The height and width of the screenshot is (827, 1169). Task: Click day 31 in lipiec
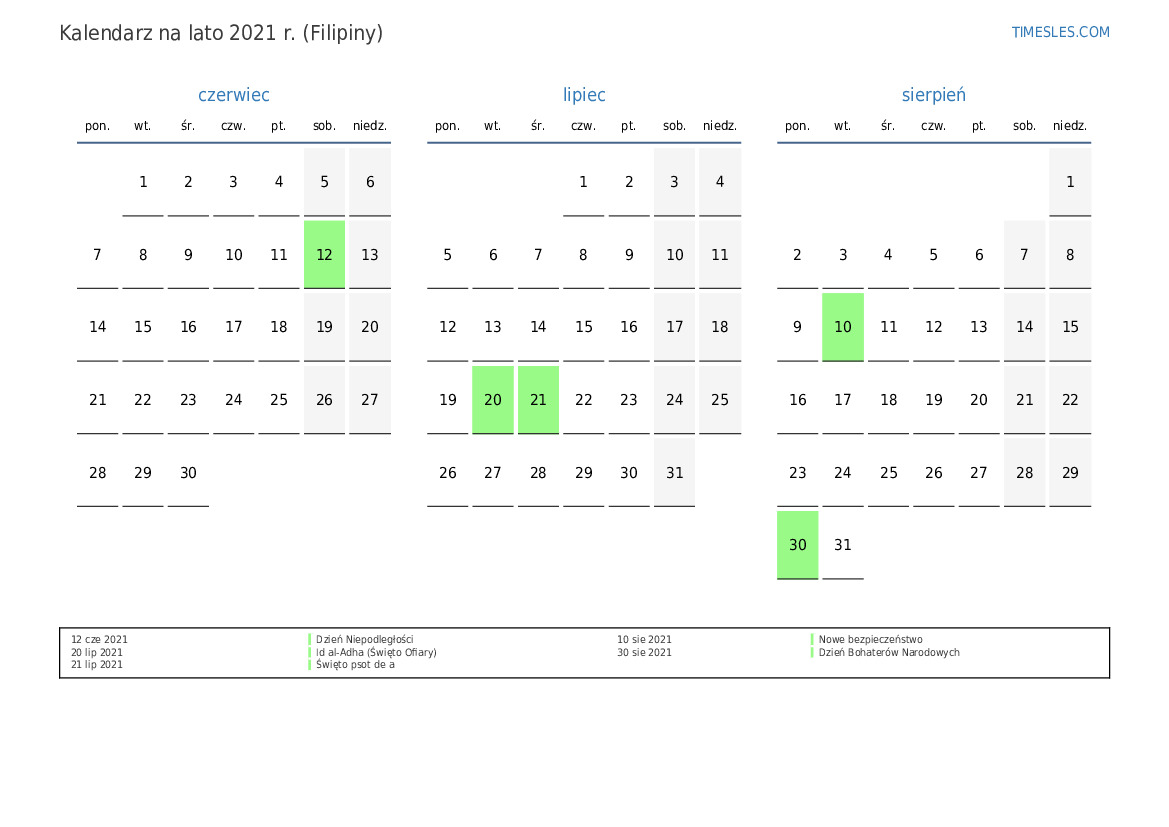coord(675,473)
